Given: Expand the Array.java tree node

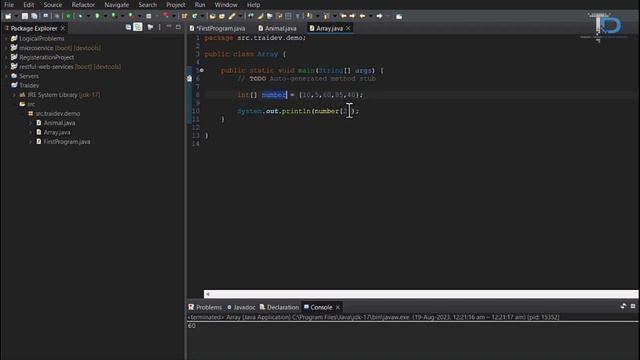Looking at the screenshot, I should pyautogui.click(x=31, y=132).
